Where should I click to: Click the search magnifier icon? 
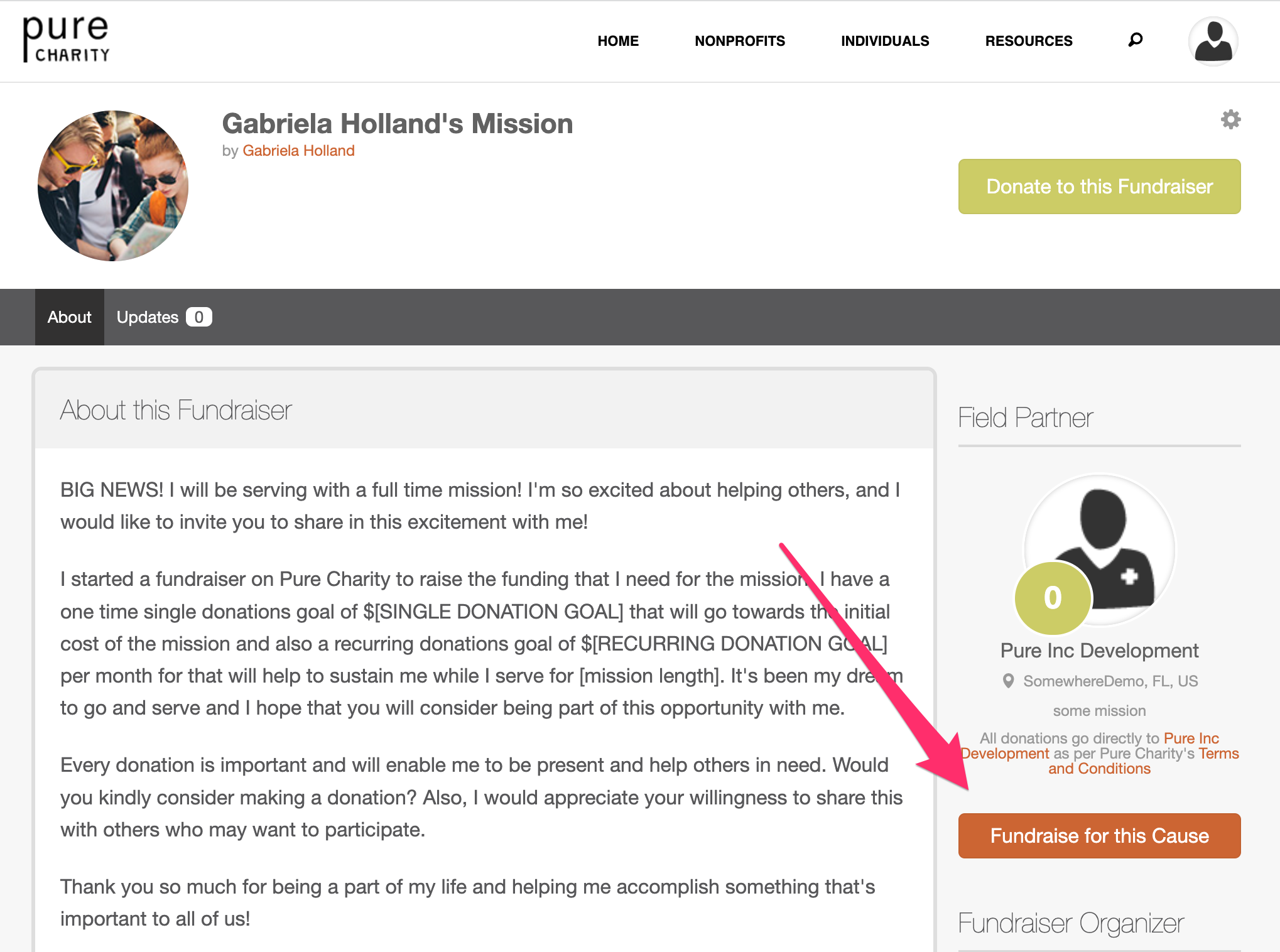tap(1135, 40)
